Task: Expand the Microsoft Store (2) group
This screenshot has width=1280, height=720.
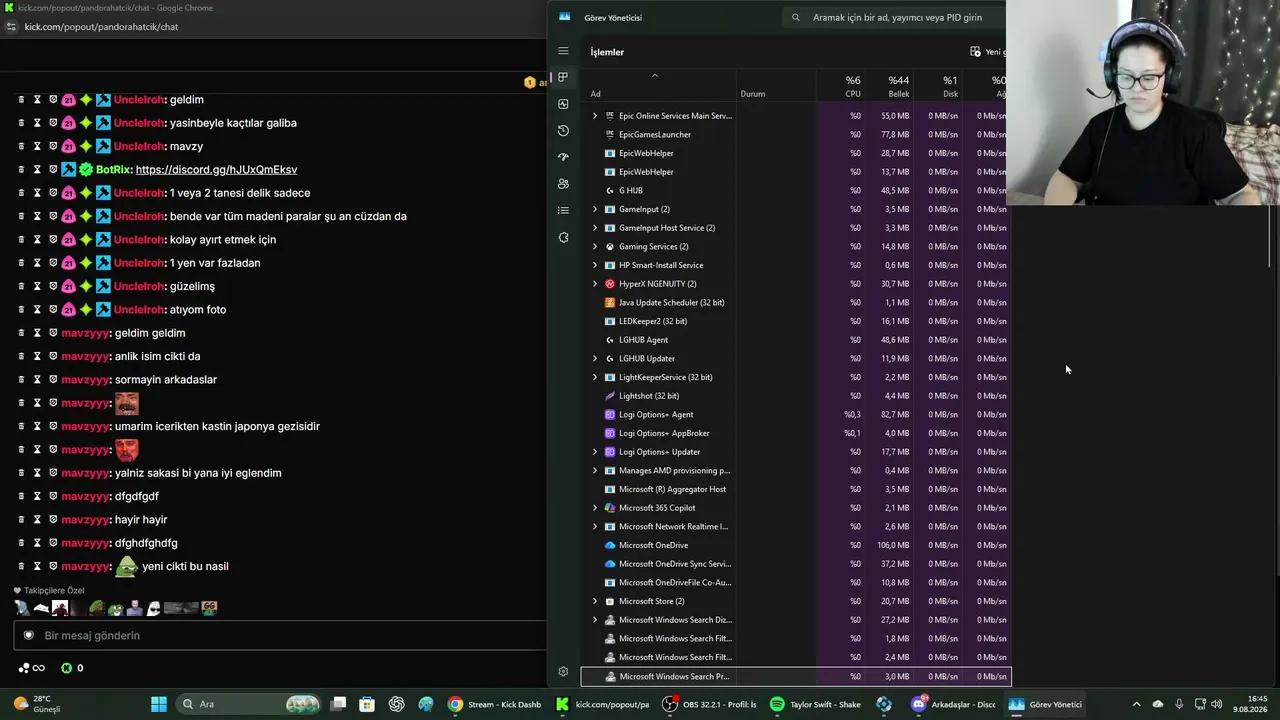Action: [595, 601]
